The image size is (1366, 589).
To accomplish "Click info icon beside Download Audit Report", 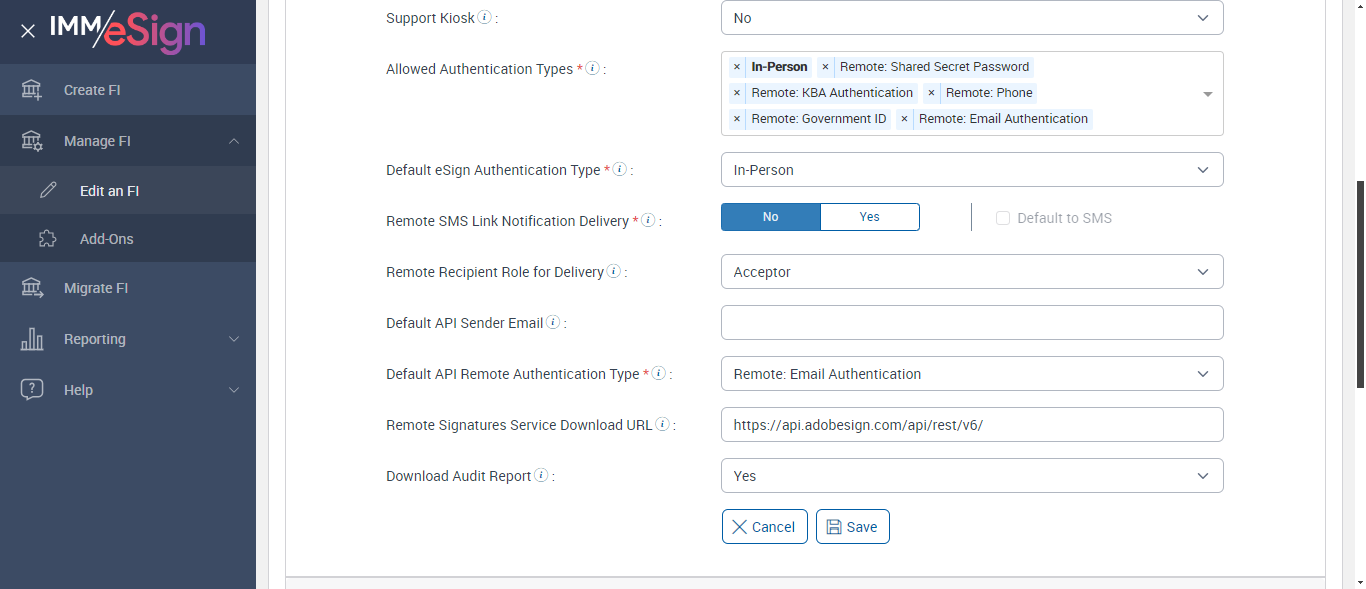I will pyautogui.click(x=541, y=475).
